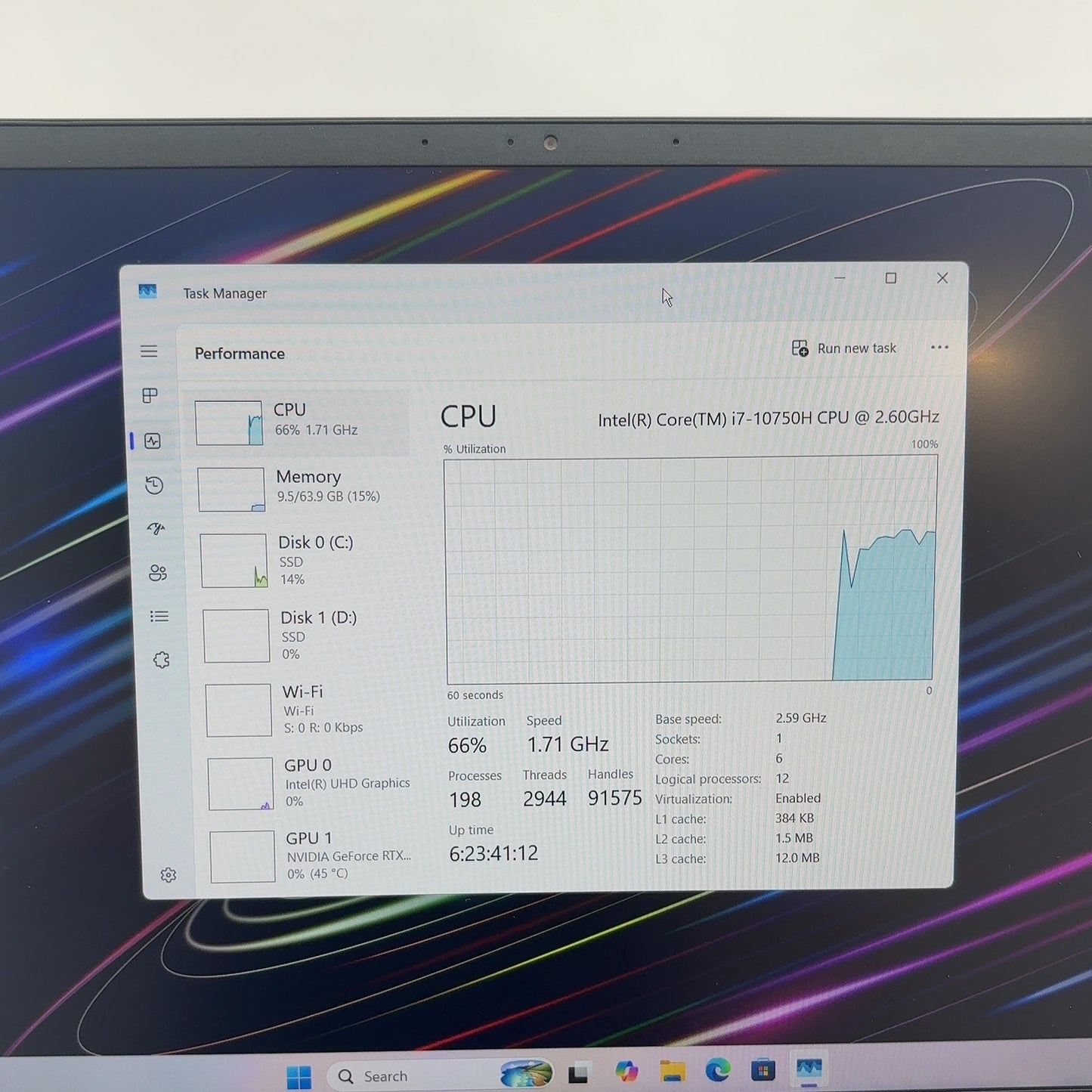Open File Explorer from taskbar
This screenshot has width=1092, height=1092.
(x=672, y=1071)
